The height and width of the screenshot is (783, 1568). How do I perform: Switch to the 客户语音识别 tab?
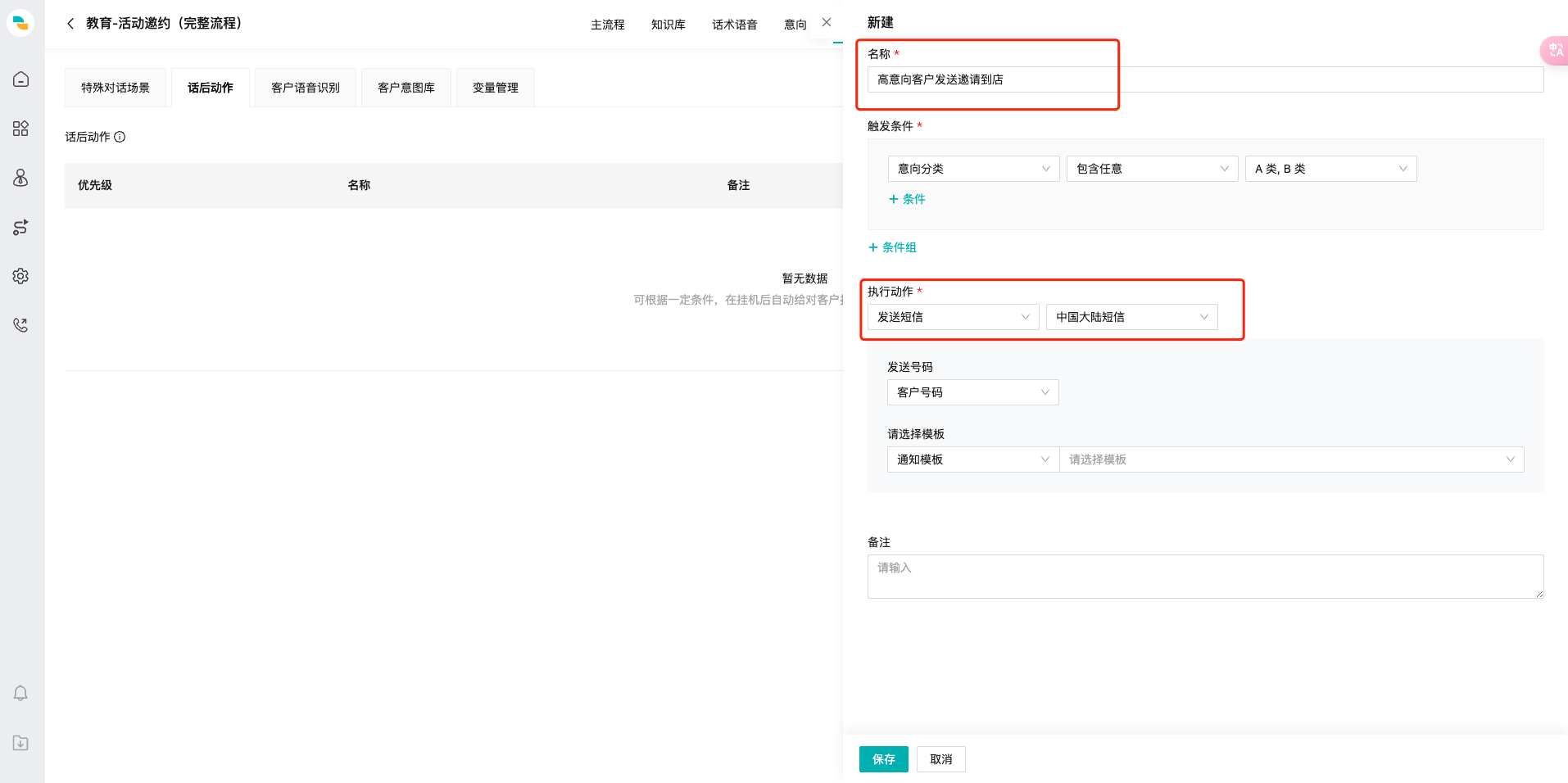click(306, 88)
